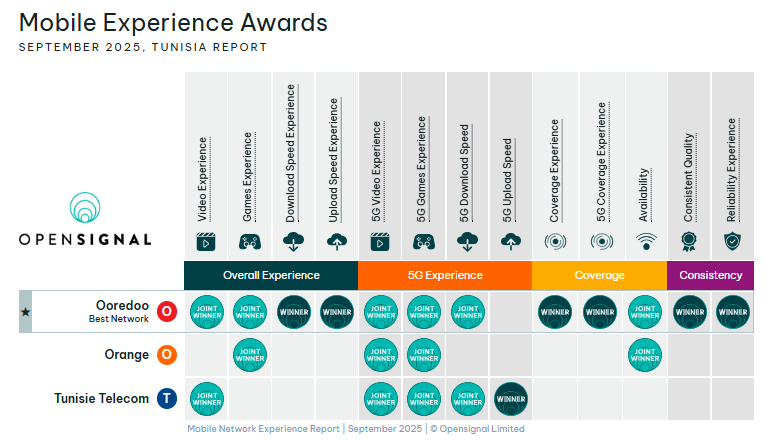Click the 5G Coverage Experience signal icon

(602, 242)
